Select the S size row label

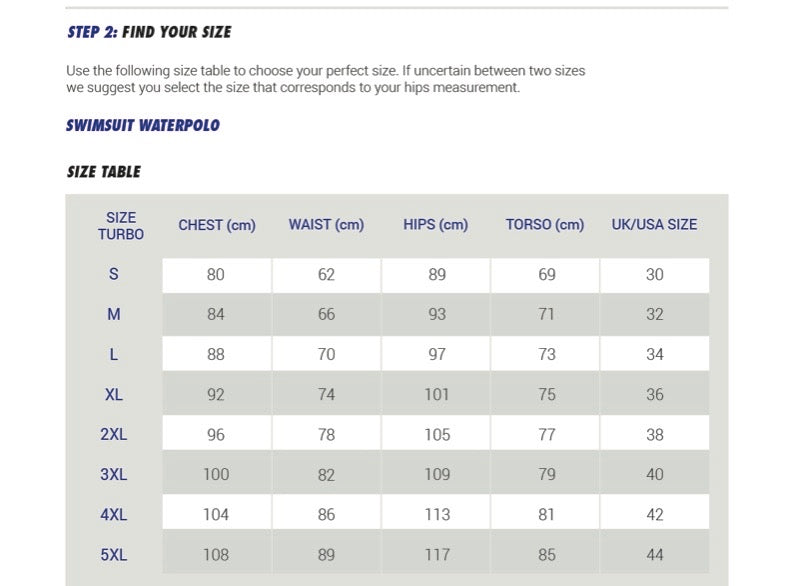[114, 275]
